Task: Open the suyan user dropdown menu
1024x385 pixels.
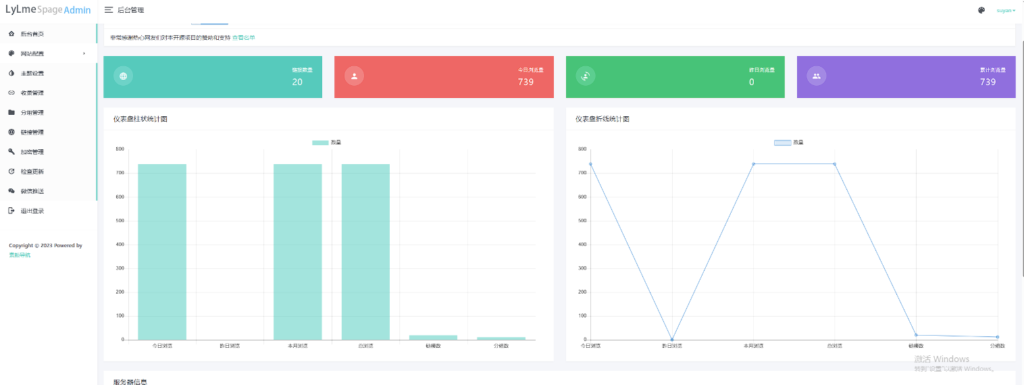Action: (x=1006, y=10)
